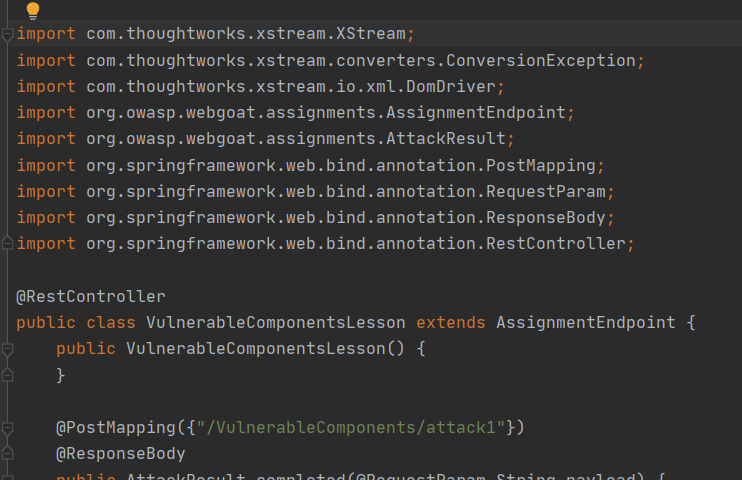Click VulnerableComponentsLesson constructor name
This screenshot has width=742, height=480.
(256, 349)
